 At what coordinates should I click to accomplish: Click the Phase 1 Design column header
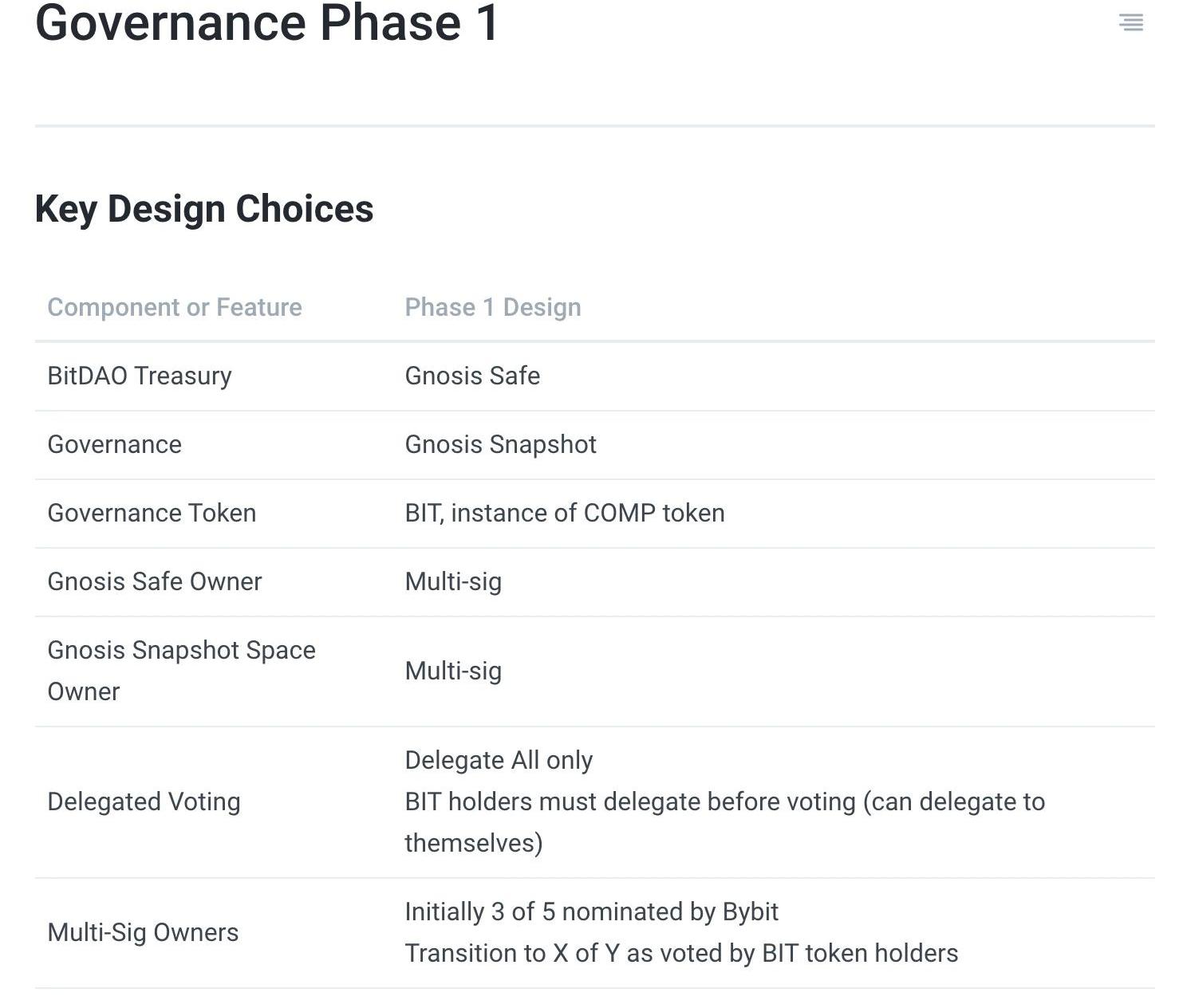click(493, 307)
